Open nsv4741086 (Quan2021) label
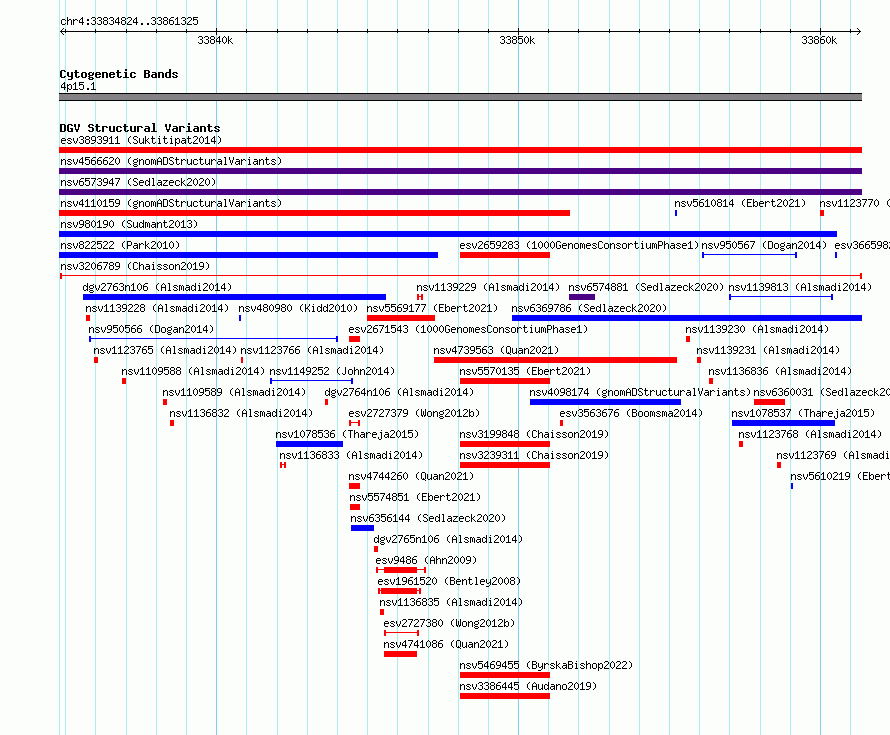This screenshot has height=735, width=890. pos(446,644)
